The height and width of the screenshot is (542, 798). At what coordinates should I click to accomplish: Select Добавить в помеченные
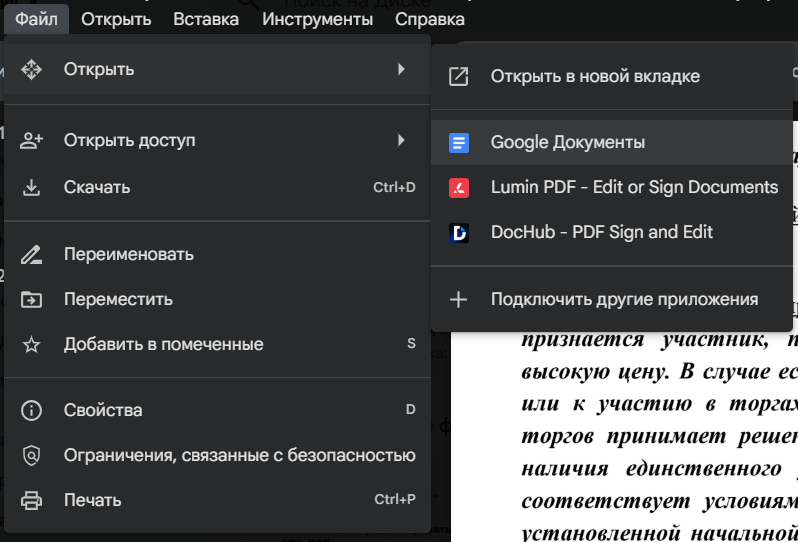pos(217,345)
